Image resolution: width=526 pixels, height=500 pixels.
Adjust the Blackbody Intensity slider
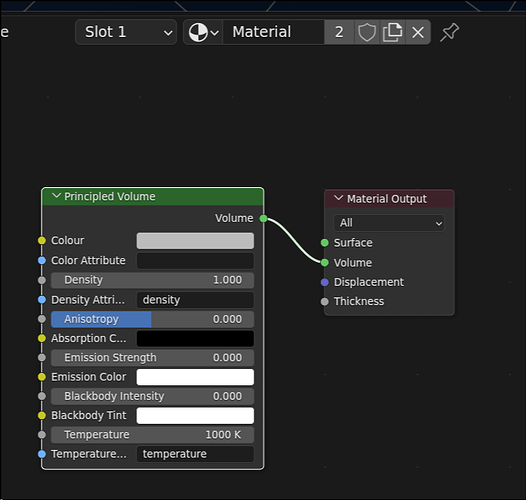point(152,396)
